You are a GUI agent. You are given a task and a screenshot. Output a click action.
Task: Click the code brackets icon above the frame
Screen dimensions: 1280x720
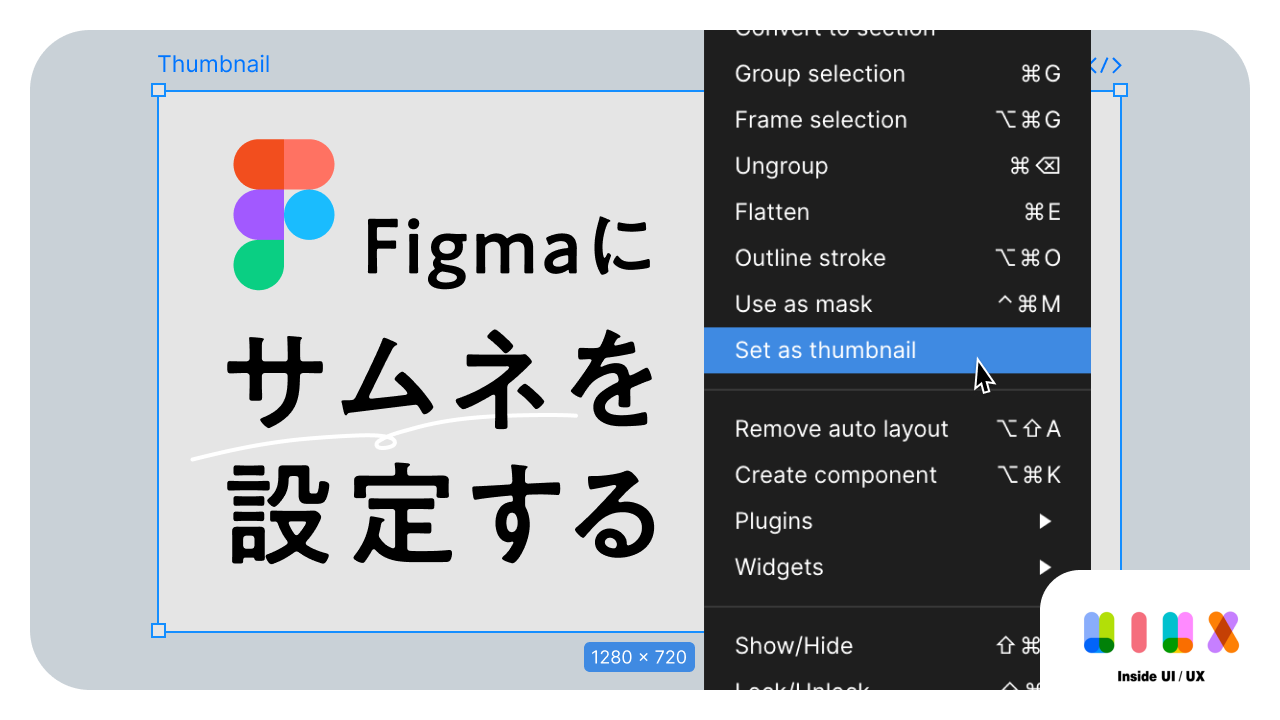1106,66
